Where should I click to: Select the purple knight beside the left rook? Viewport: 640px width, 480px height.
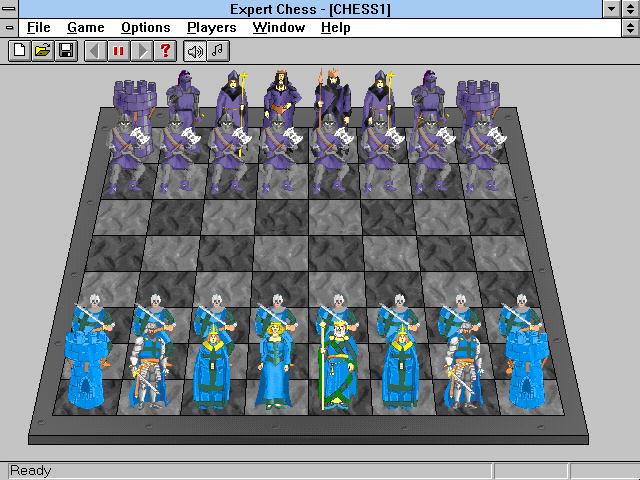click(x=184, y=95)
